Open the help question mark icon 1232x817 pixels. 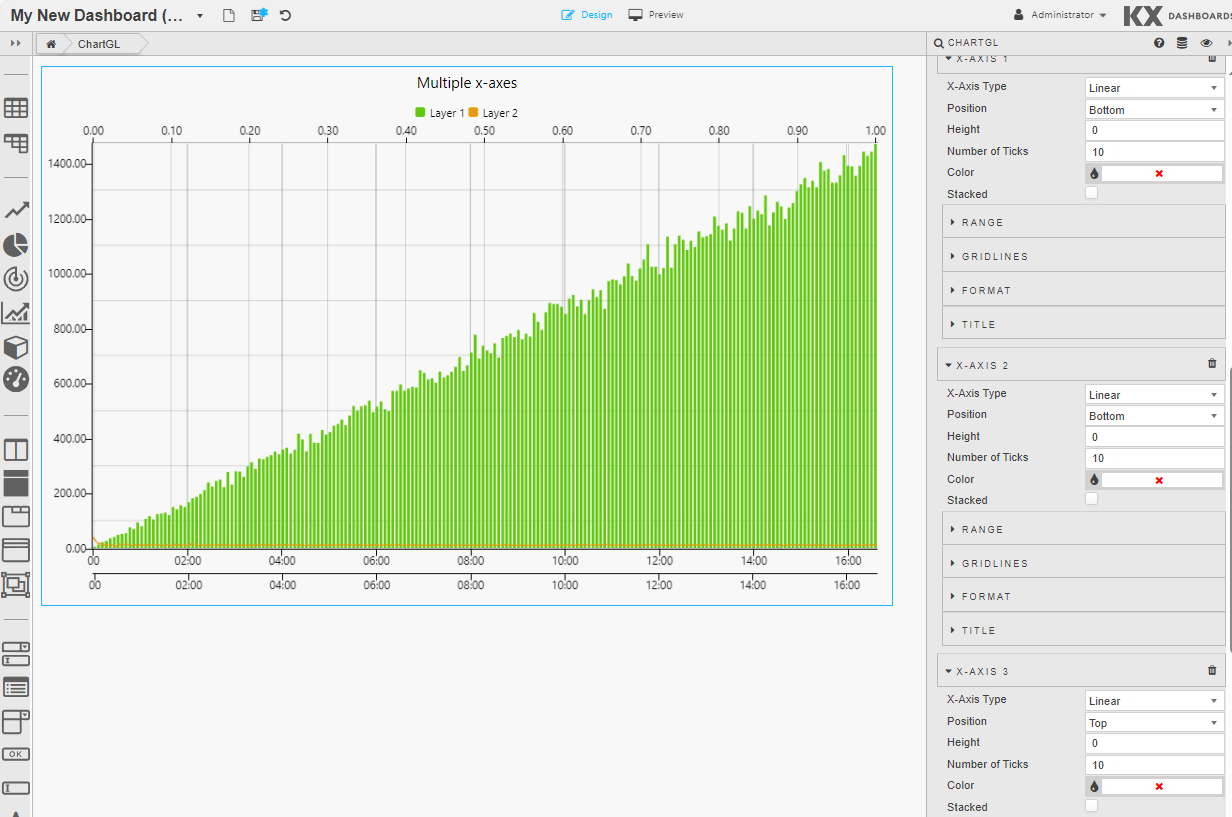click(x=1159, y=43)
